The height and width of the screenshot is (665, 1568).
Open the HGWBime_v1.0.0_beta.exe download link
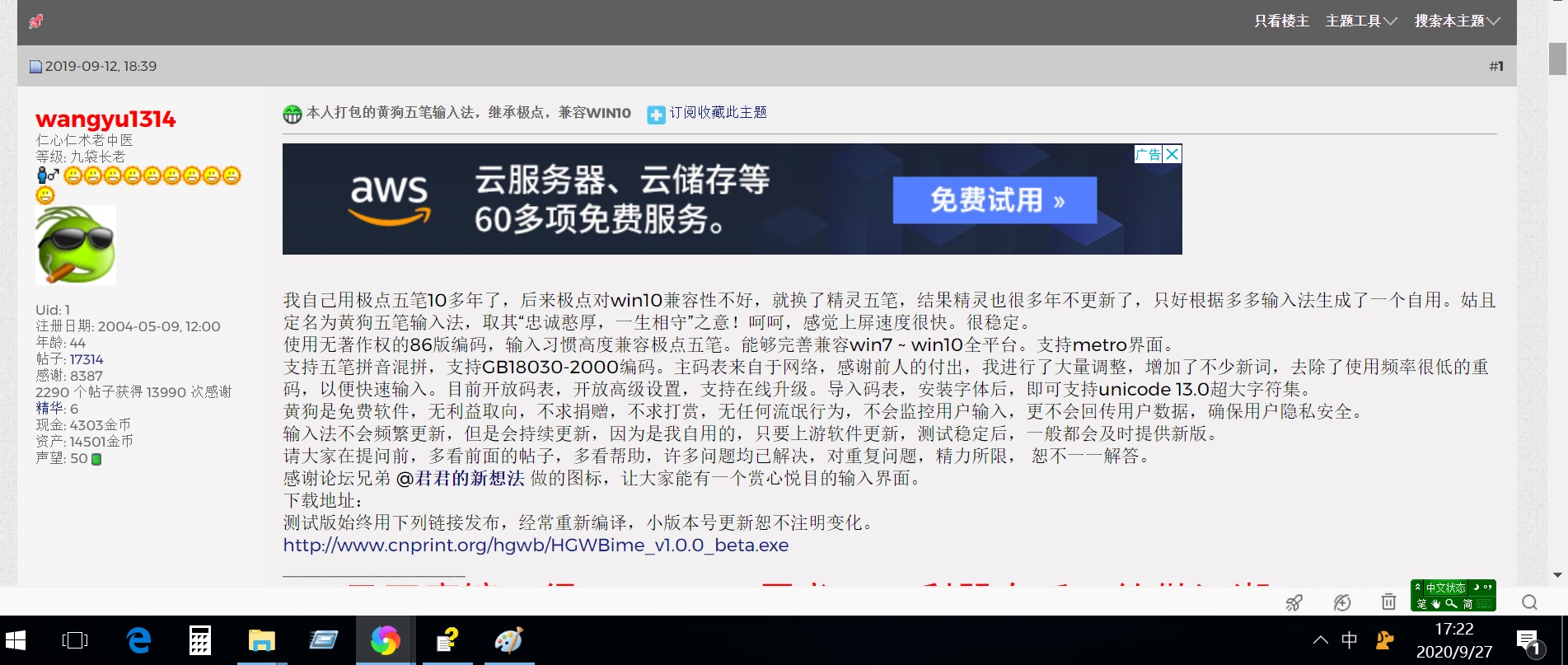(x=536, y=546)
